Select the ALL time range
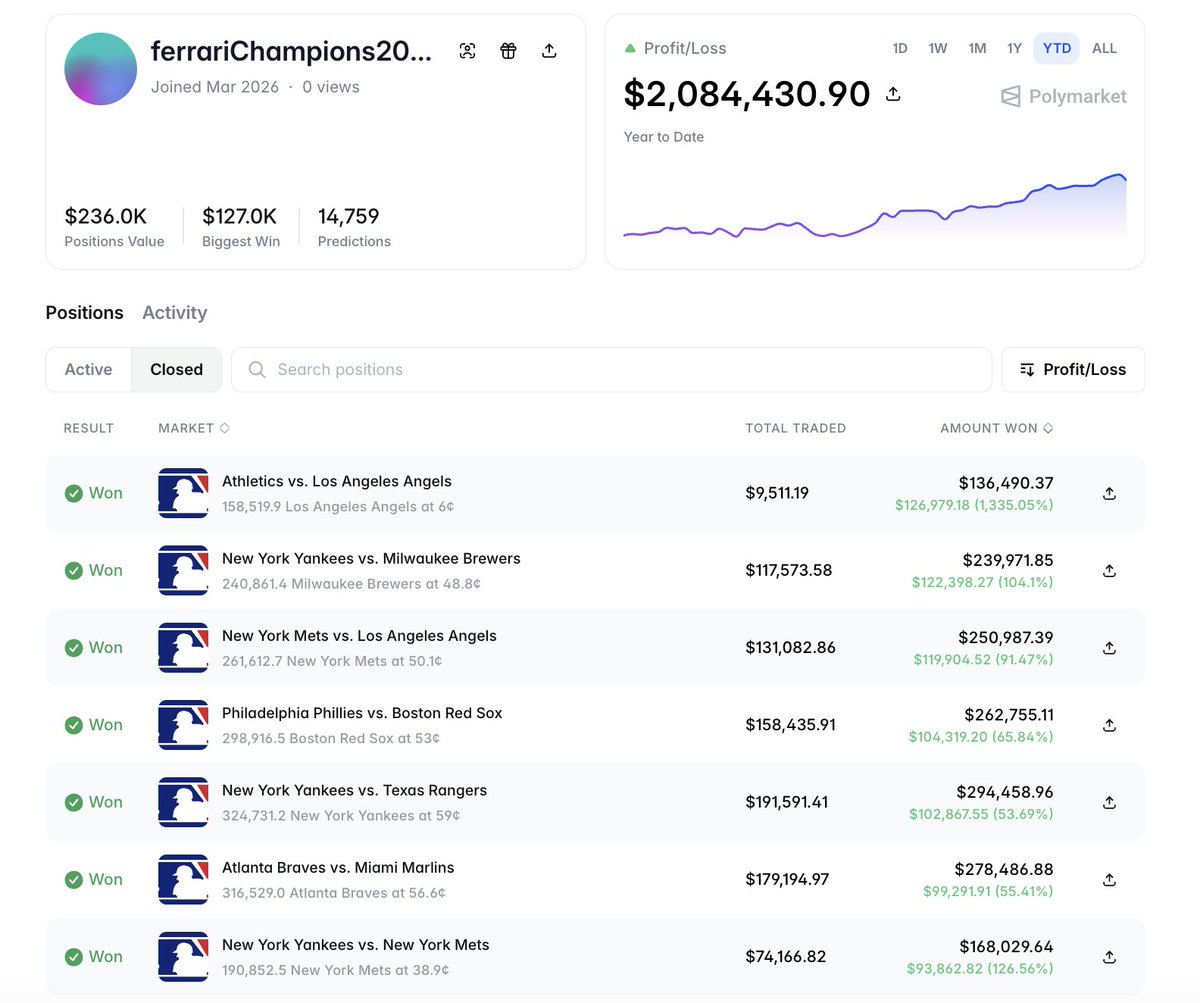1200x1003 pixels. pos(1105,48)
